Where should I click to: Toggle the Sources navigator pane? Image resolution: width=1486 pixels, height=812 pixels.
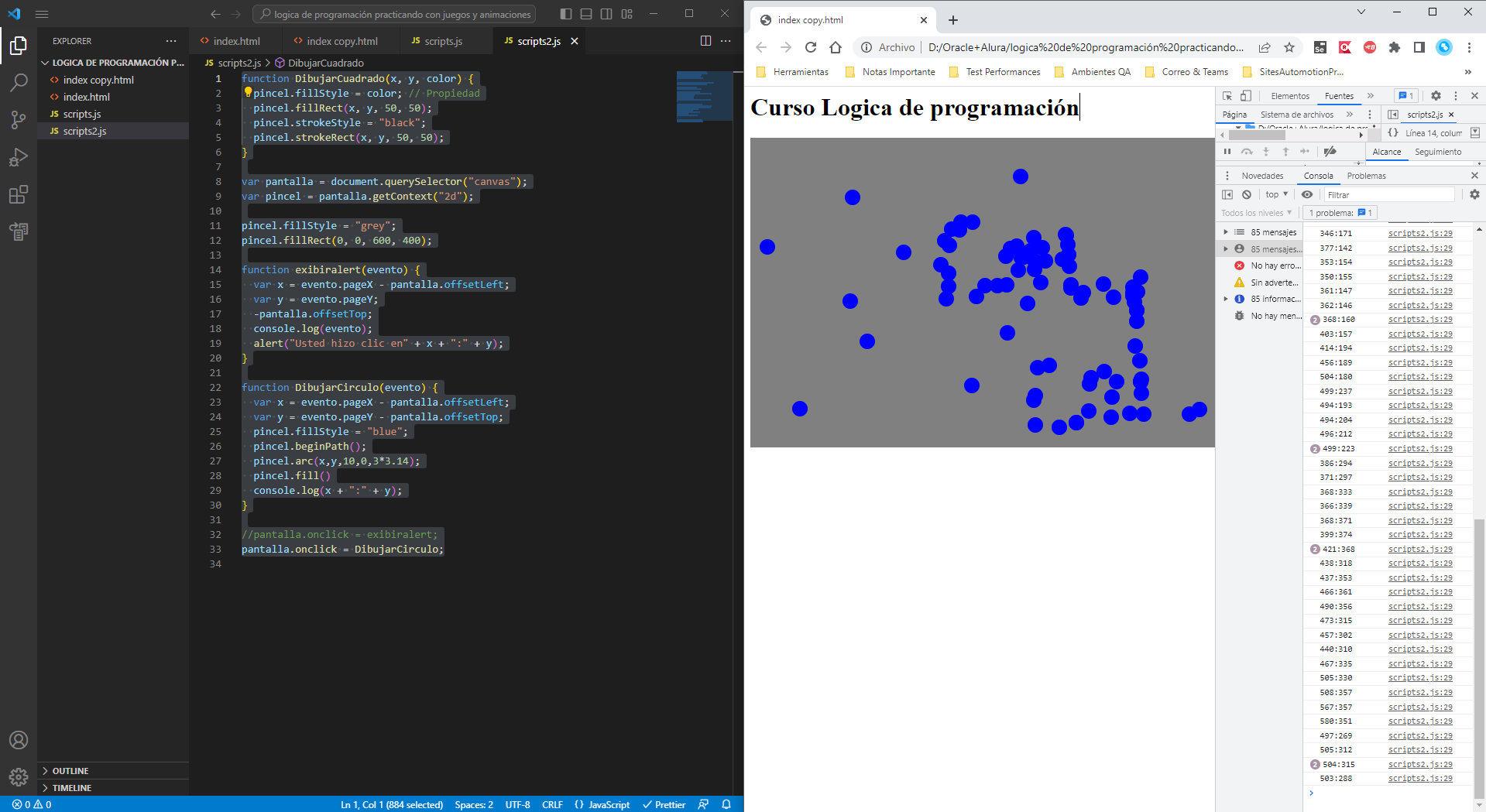point(1393,115)
